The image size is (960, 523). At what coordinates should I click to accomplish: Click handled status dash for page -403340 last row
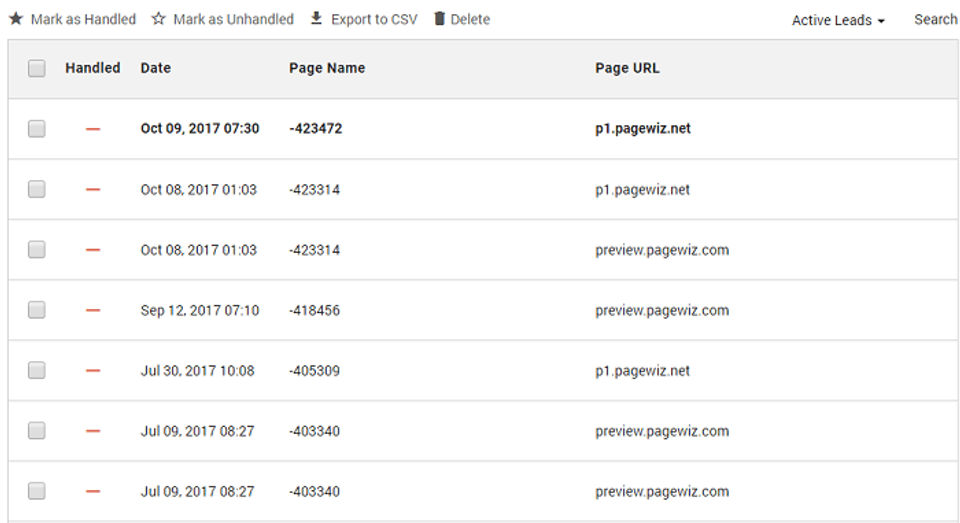click(93, 492)
